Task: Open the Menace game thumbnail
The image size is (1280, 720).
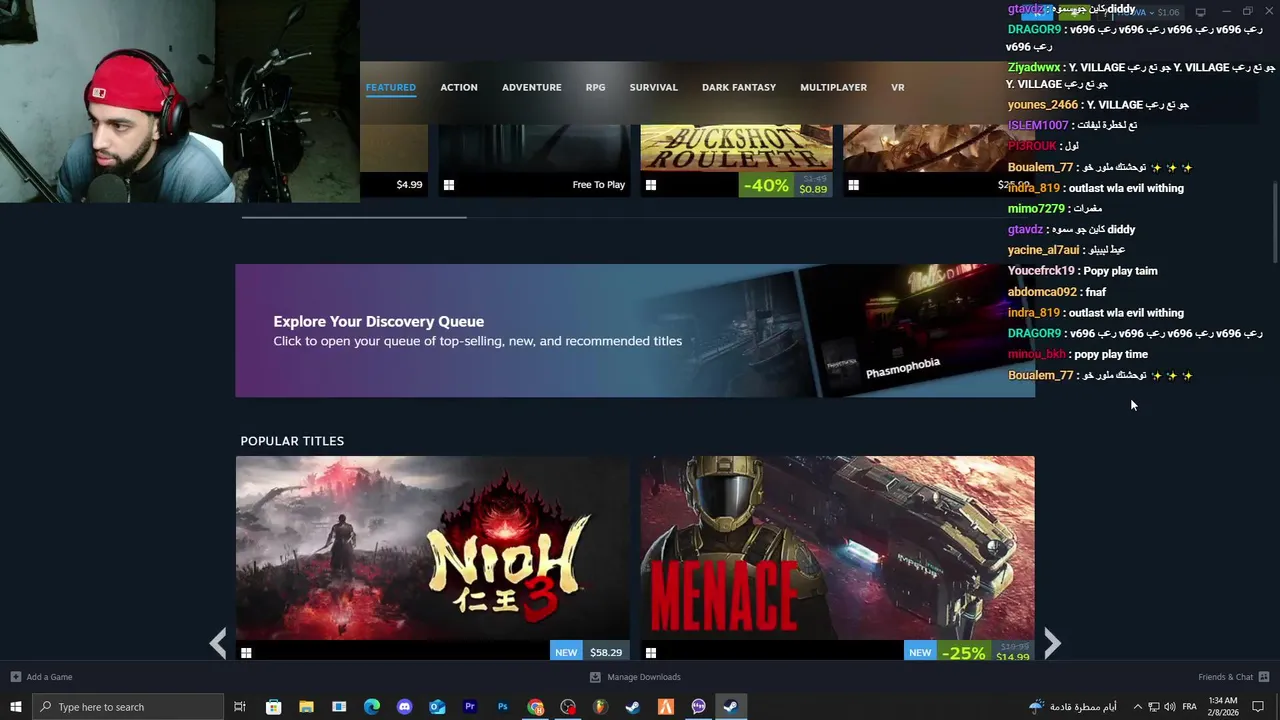Action: pyautogui.click(x=838, y=548)
